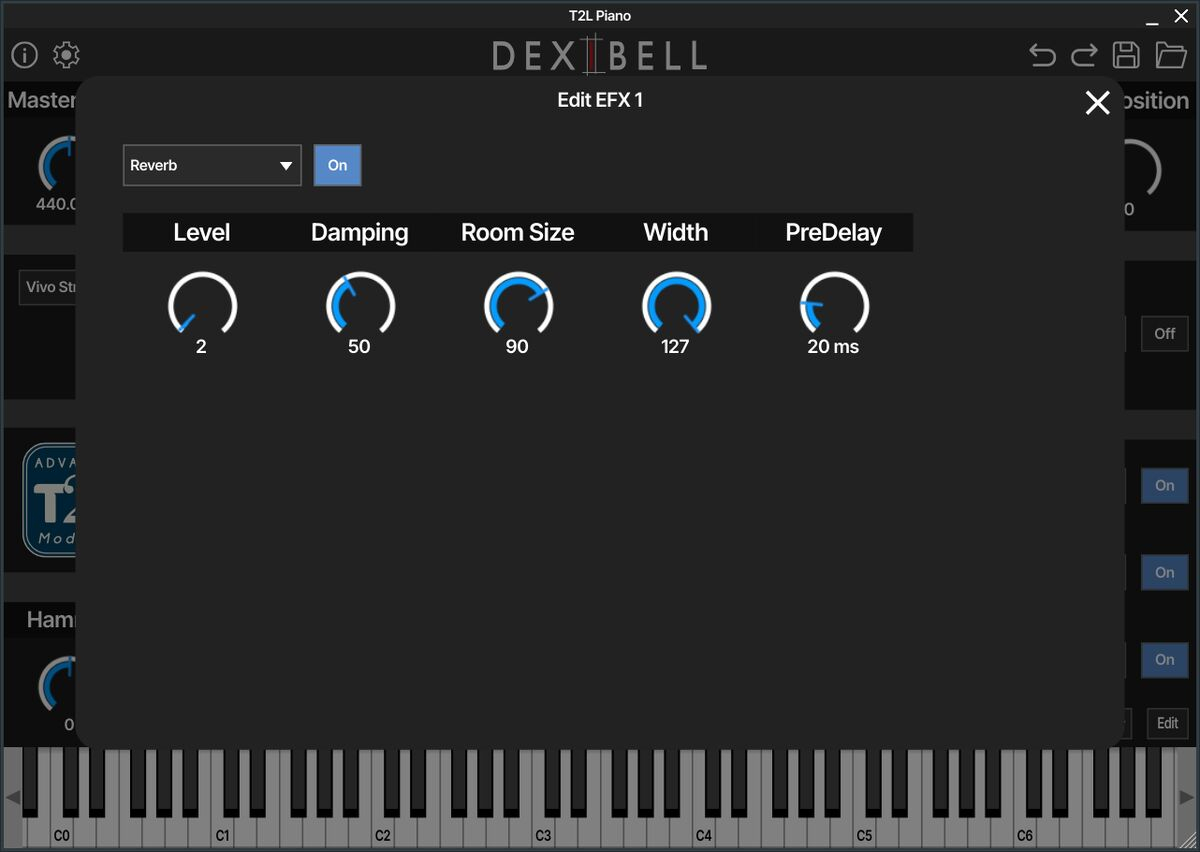Open settings with the gear icon

coord(67,55)
